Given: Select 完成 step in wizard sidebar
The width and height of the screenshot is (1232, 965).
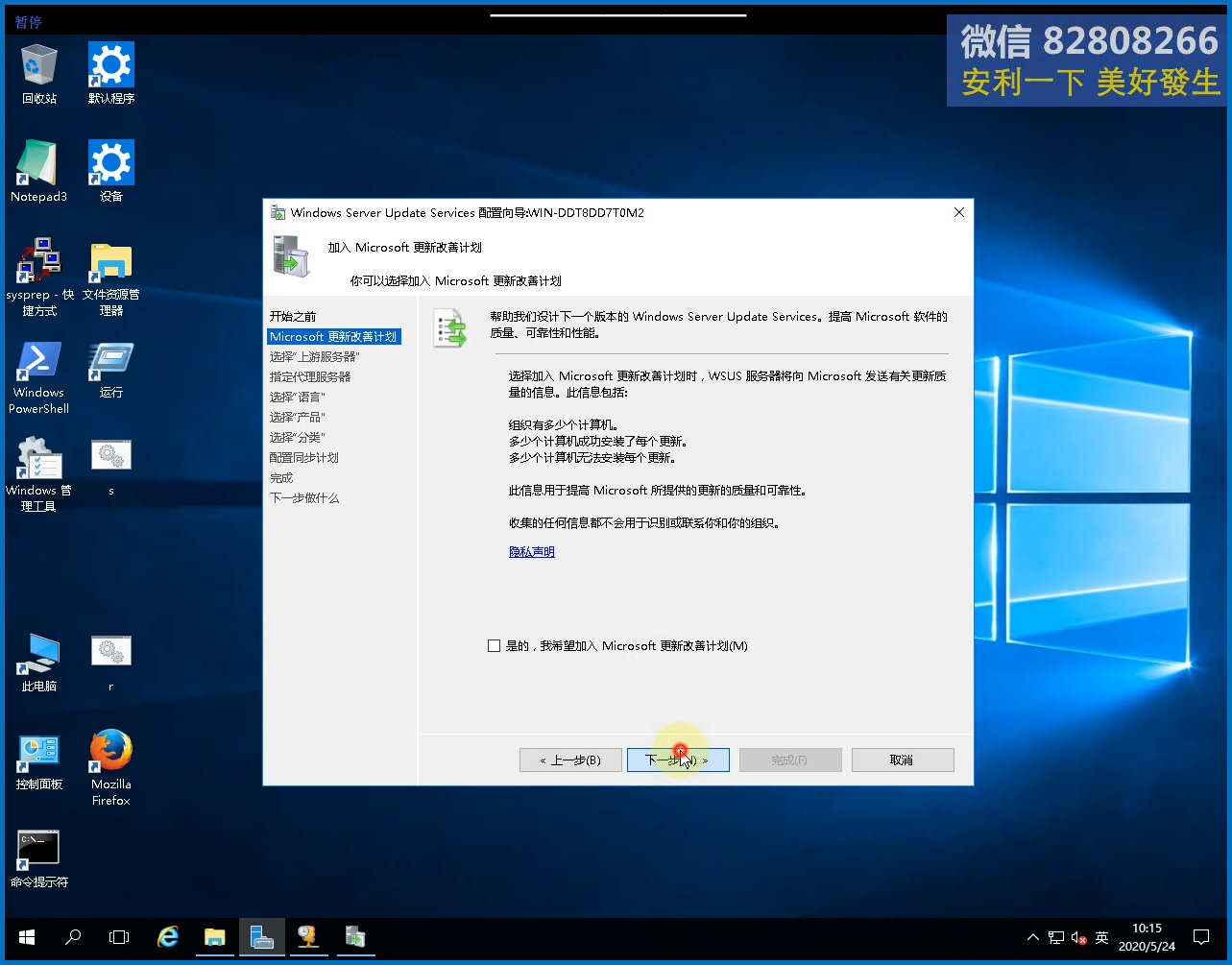Looking at the screenshot, I should (x=281, y=478).
